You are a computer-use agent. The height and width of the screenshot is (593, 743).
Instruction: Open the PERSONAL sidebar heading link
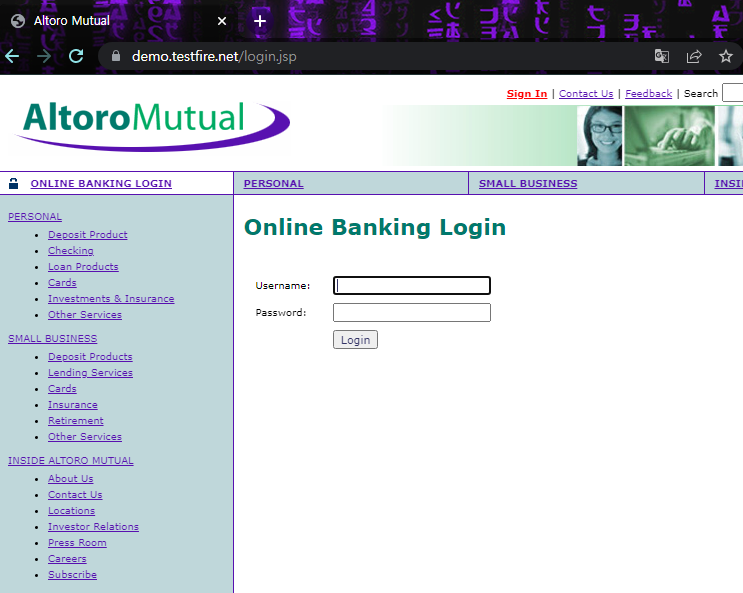click(35, 217)
